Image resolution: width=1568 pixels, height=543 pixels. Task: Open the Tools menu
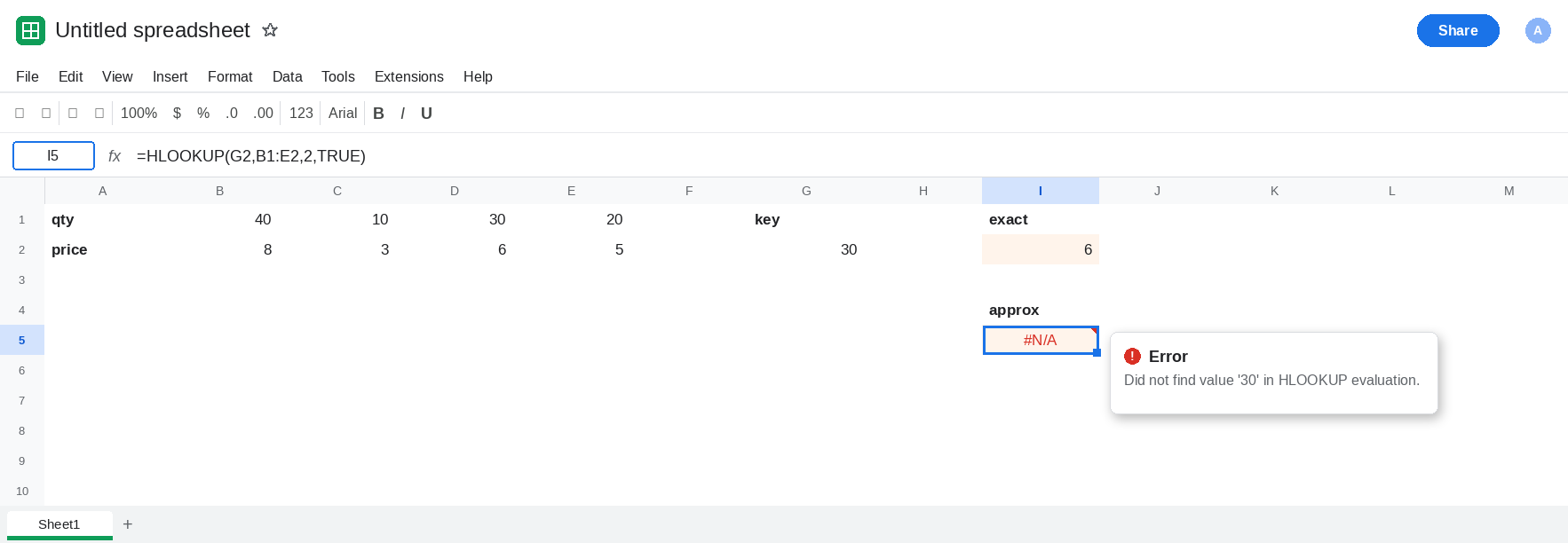(x=338, y=77)
